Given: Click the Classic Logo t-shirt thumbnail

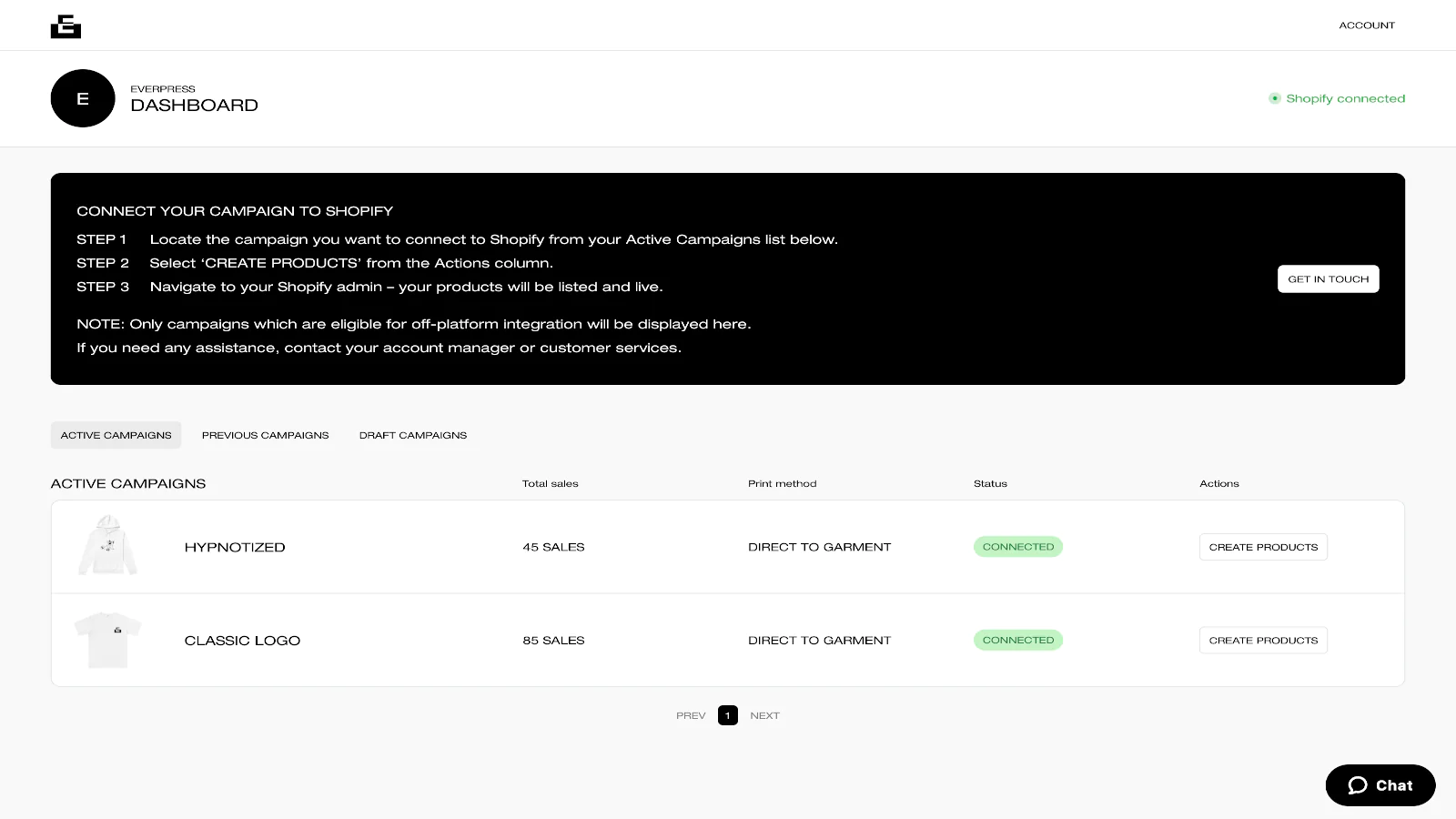Looking at the screenshot, I should coord(108,640).
